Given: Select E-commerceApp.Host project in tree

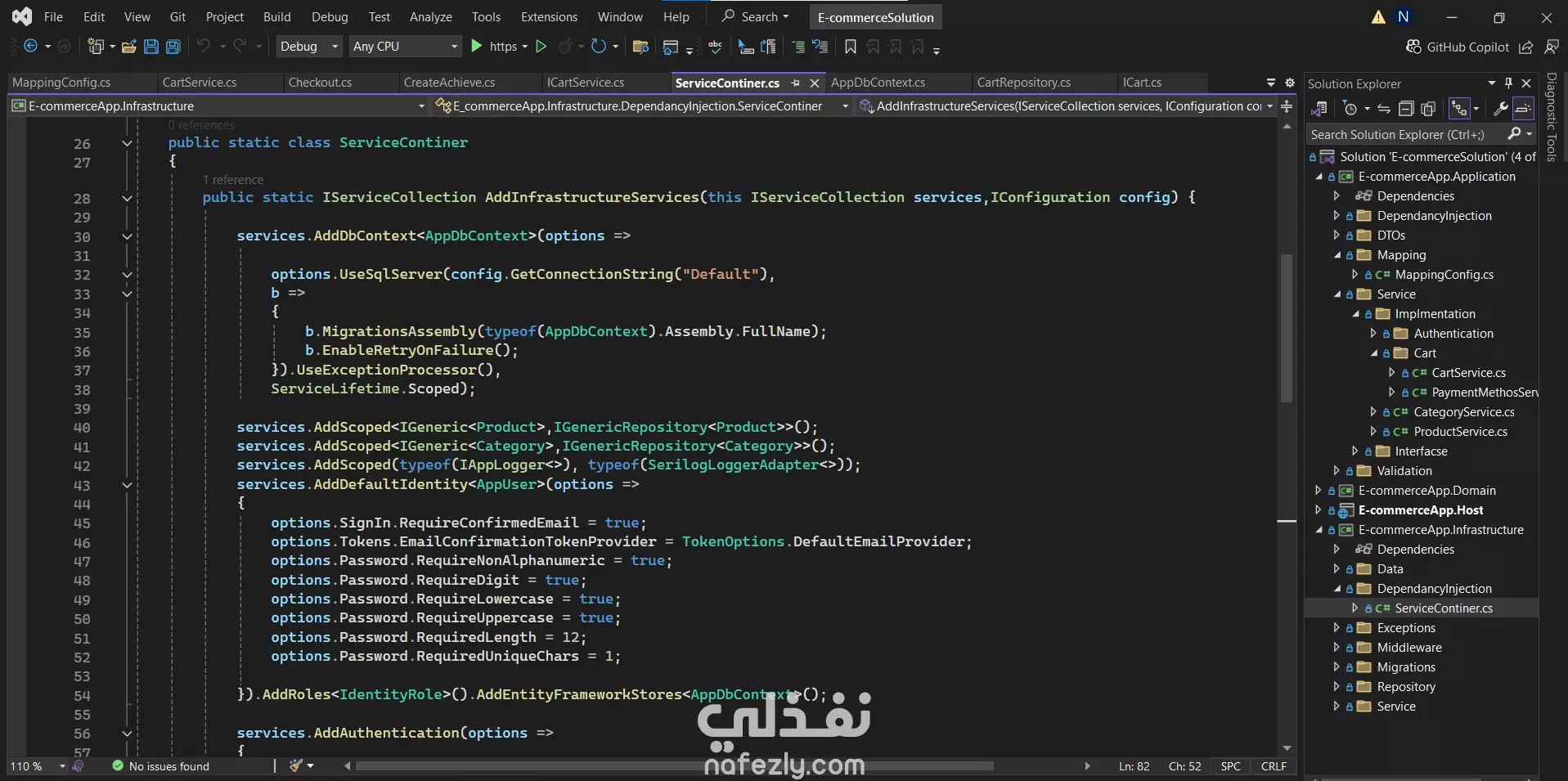Looking at the screenshot, I should coord(1421,510).
